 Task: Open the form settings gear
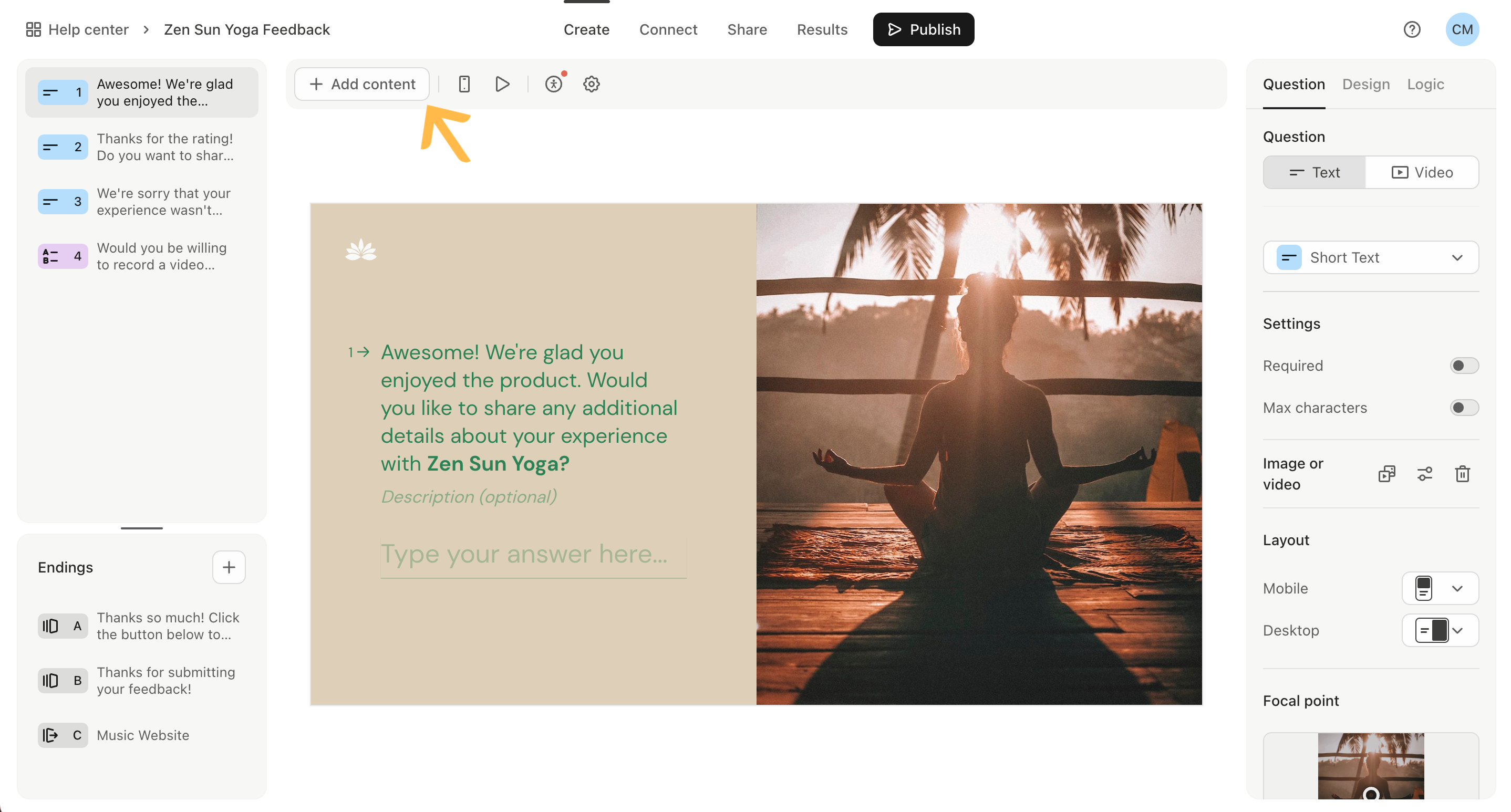(x=591, y=84)
